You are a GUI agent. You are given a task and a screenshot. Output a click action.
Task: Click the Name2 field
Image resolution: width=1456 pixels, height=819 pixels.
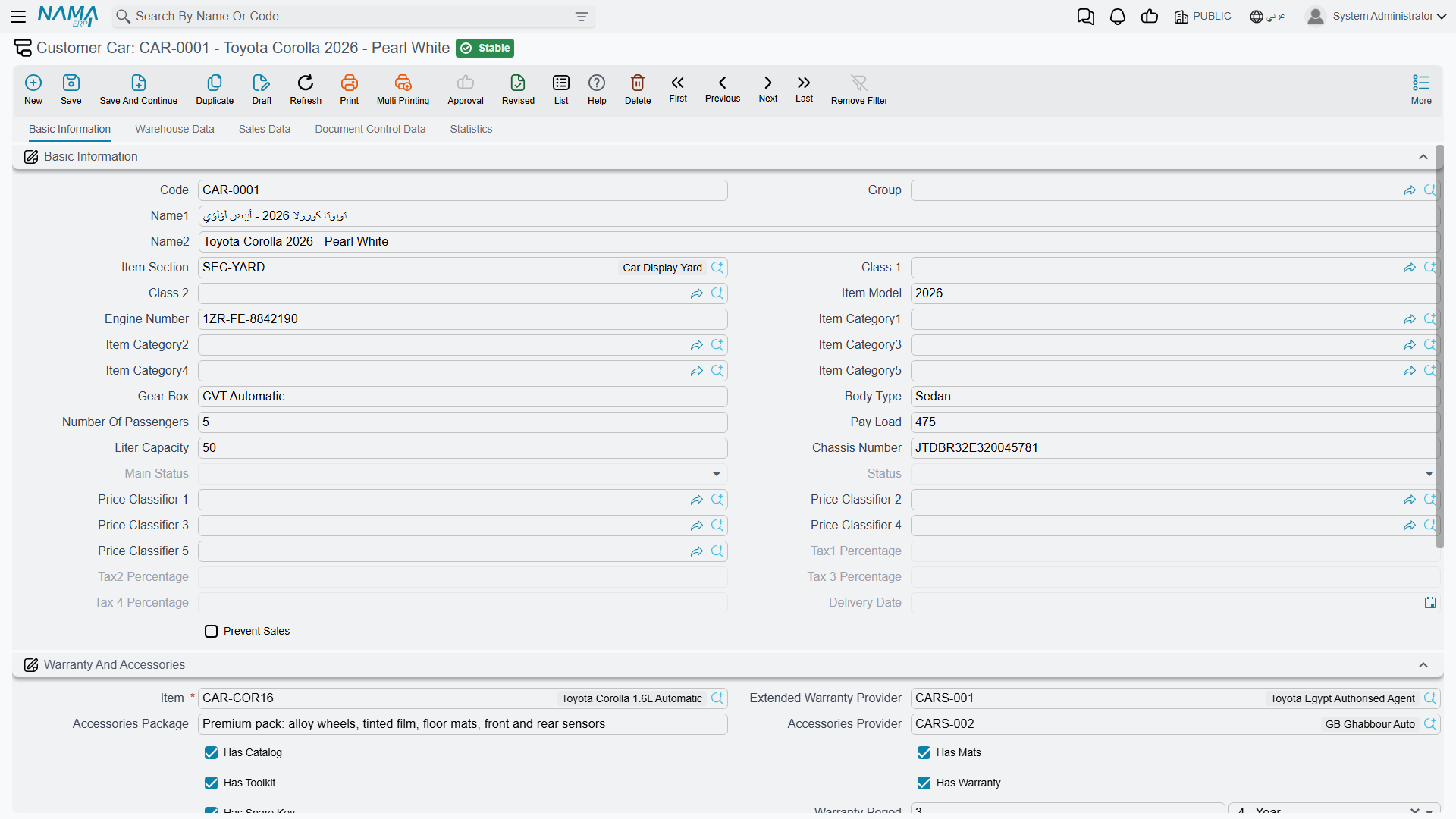(x=818, y=242)
